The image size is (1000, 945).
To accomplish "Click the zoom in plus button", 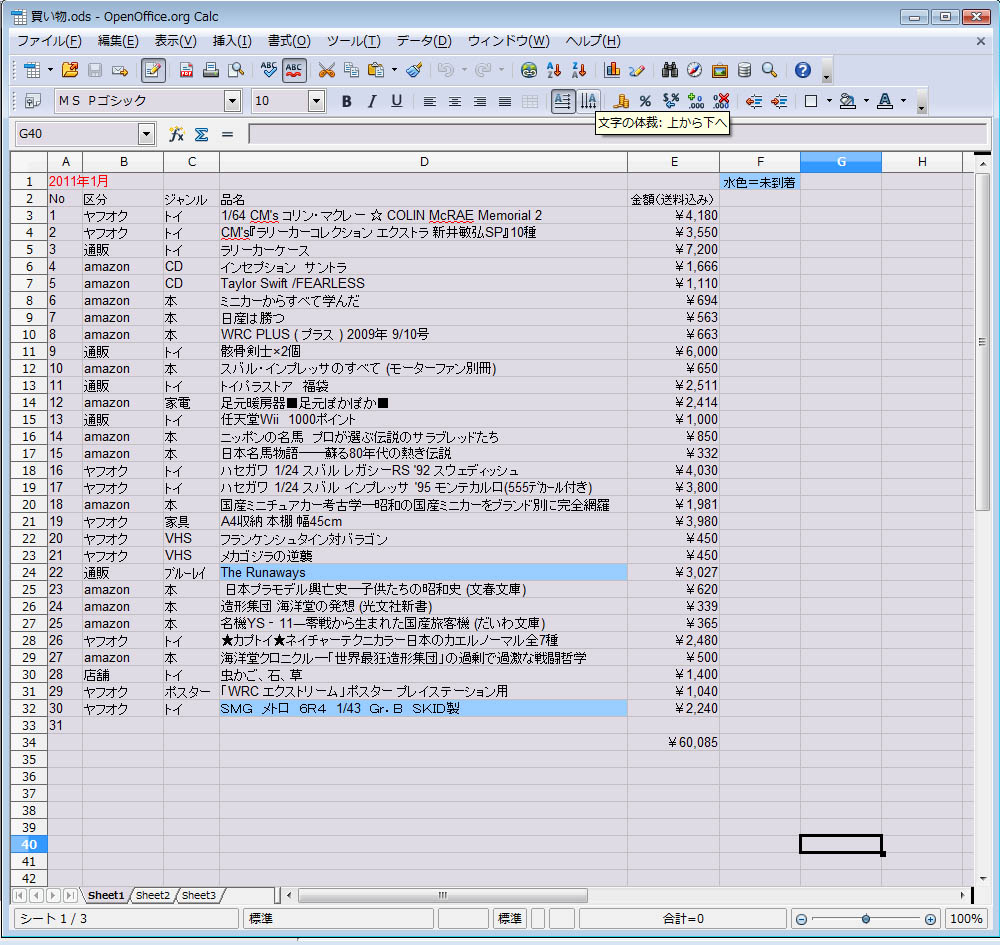I will pyautogui.click(x=930, y=919).
